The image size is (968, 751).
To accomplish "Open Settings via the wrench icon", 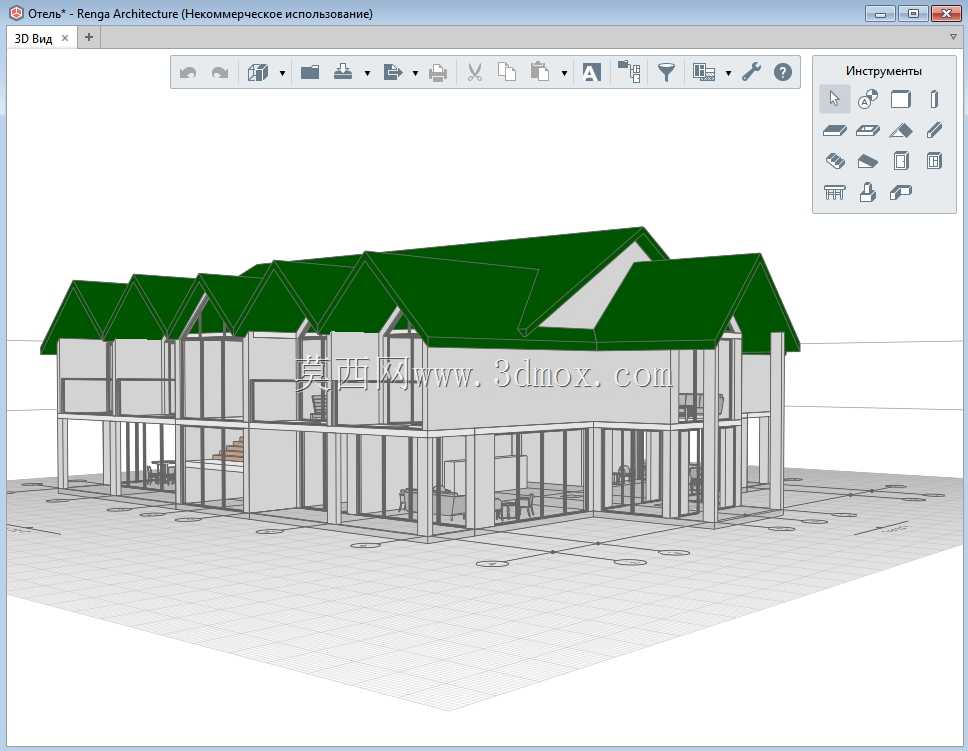I will pos(751,72).
